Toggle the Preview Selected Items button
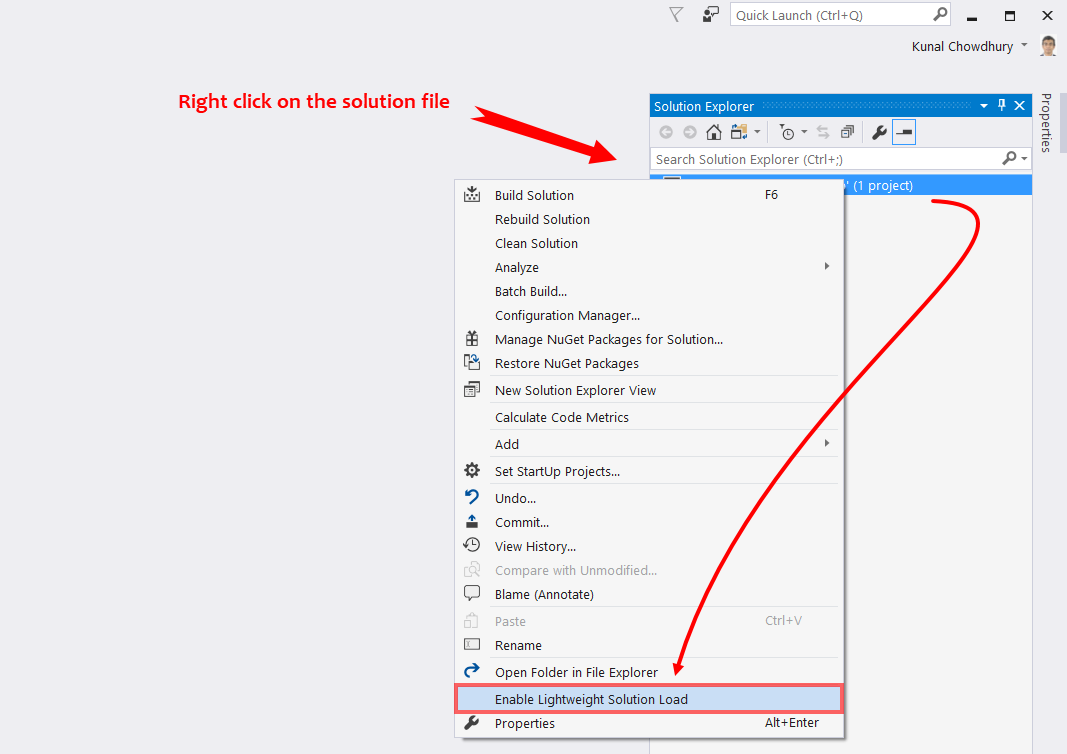The image size is (1067, 754). tap(904, 132)
